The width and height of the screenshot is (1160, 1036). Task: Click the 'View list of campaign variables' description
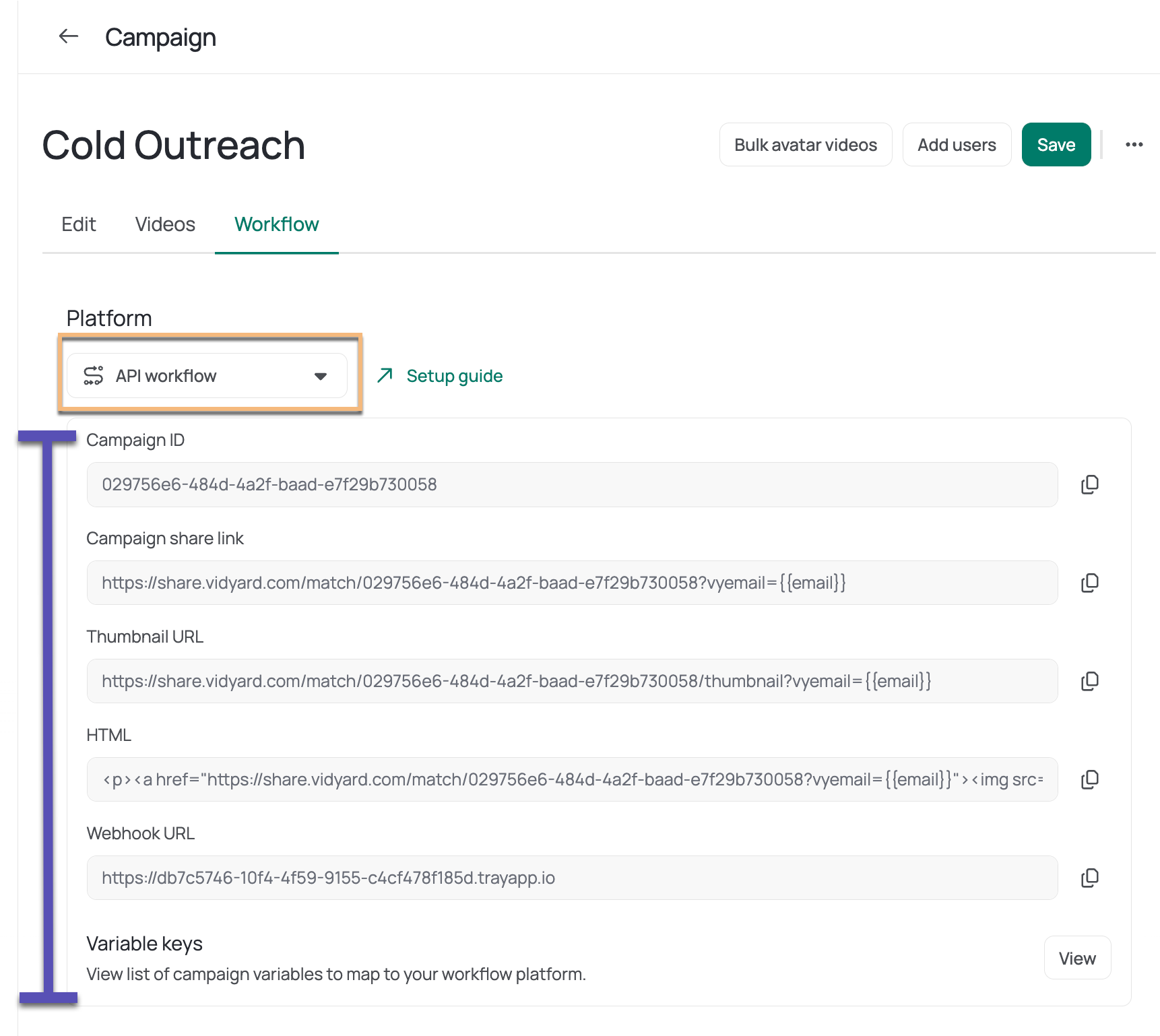pos(336,974)
